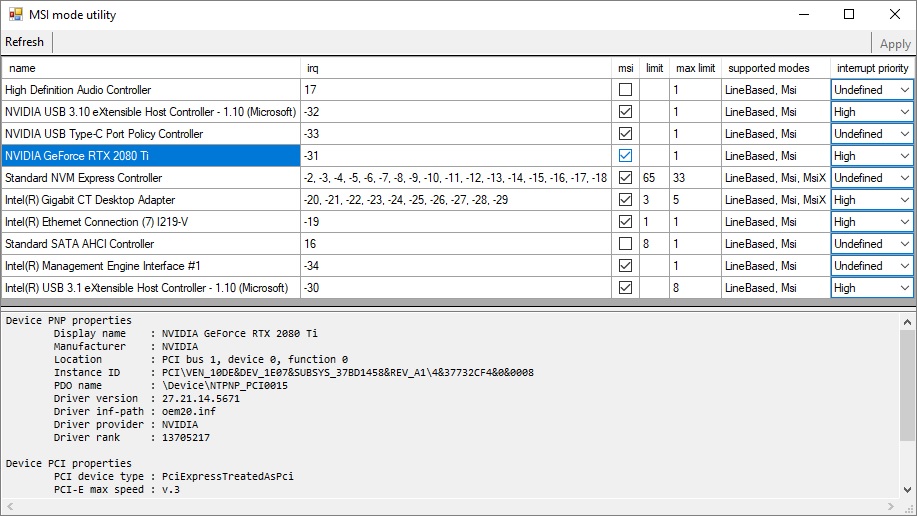Click the Refresh toolbar button
Viewport: 917px width, 516px height.
click(25, 42)
